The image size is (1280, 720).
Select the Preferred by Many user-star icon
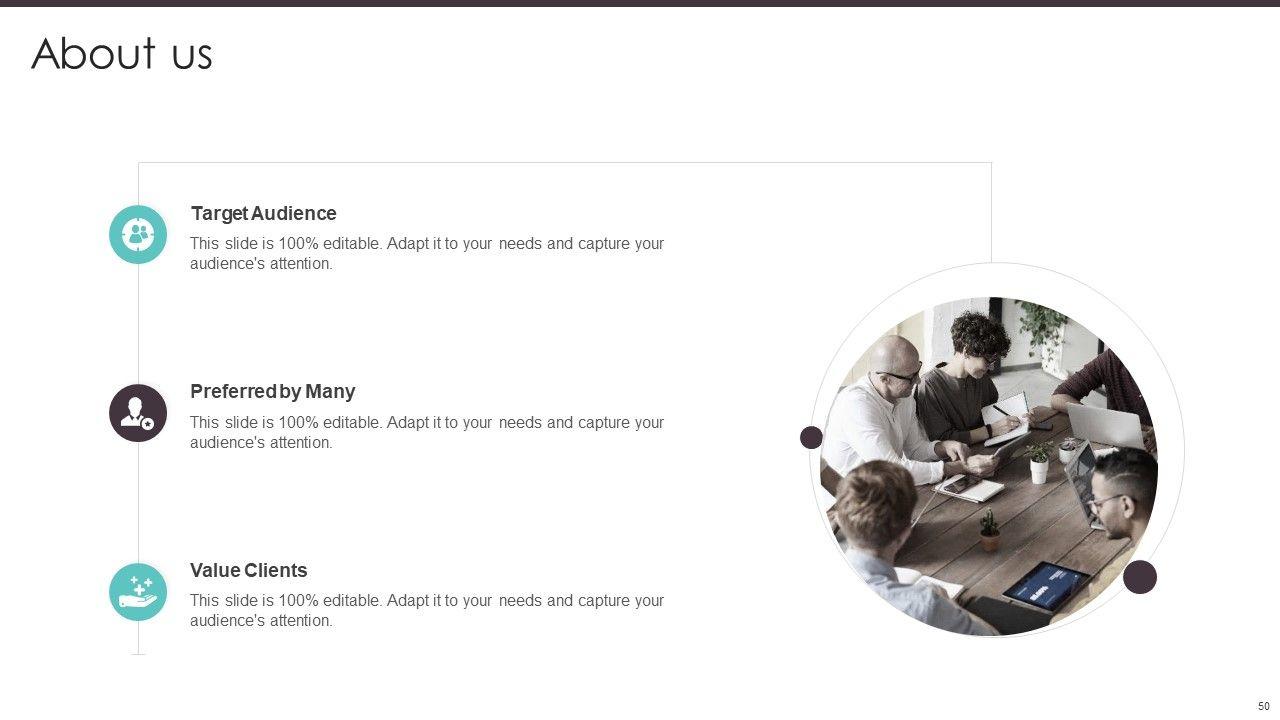[x=138, y=413]
